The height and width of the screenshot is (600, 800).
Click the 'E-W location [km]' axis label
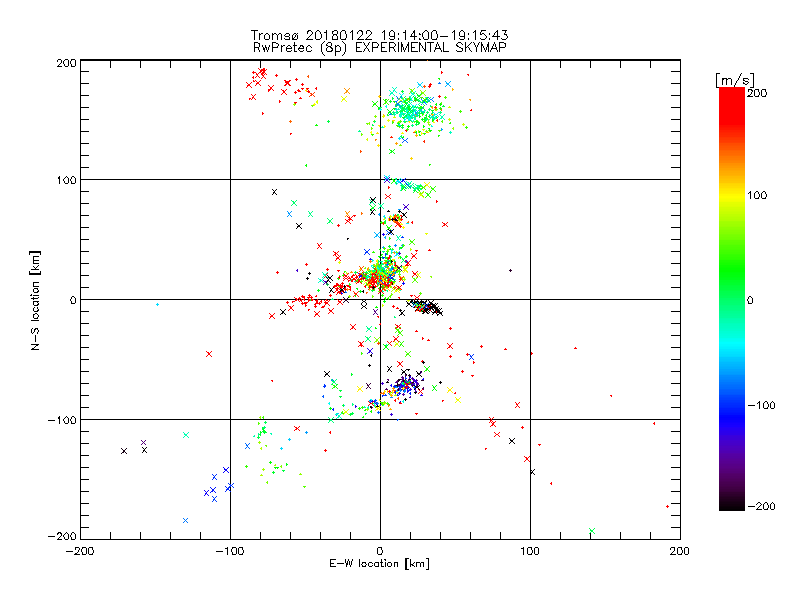click(379, 564)
